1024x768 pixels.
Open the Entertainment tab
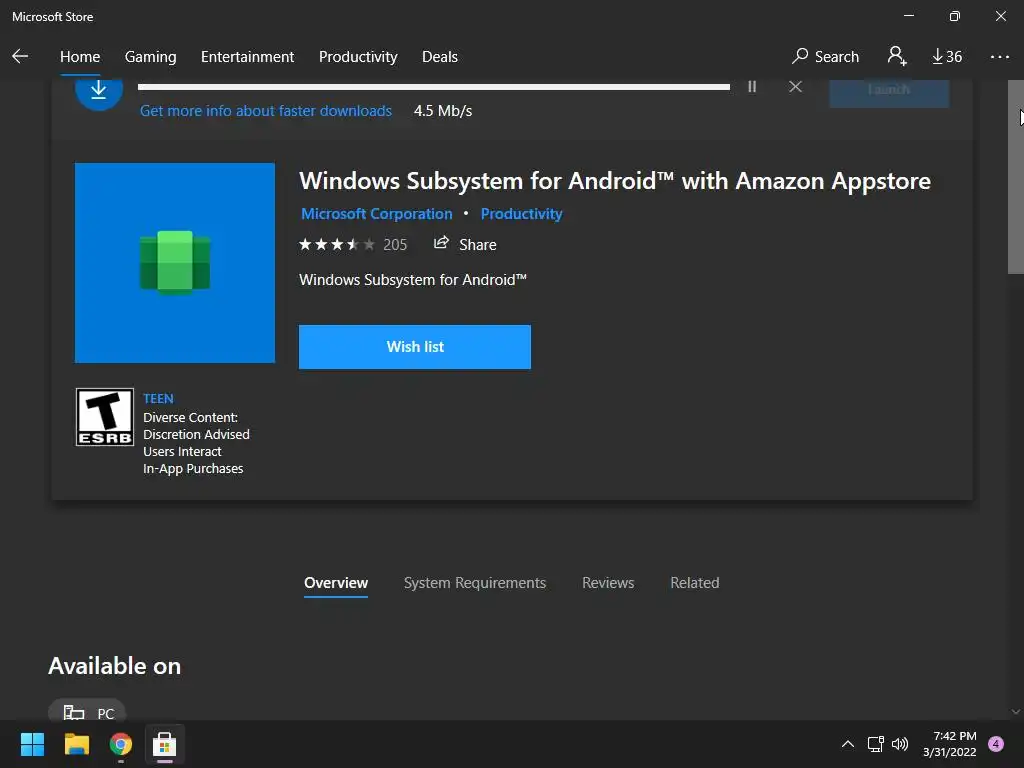(247, 57)
